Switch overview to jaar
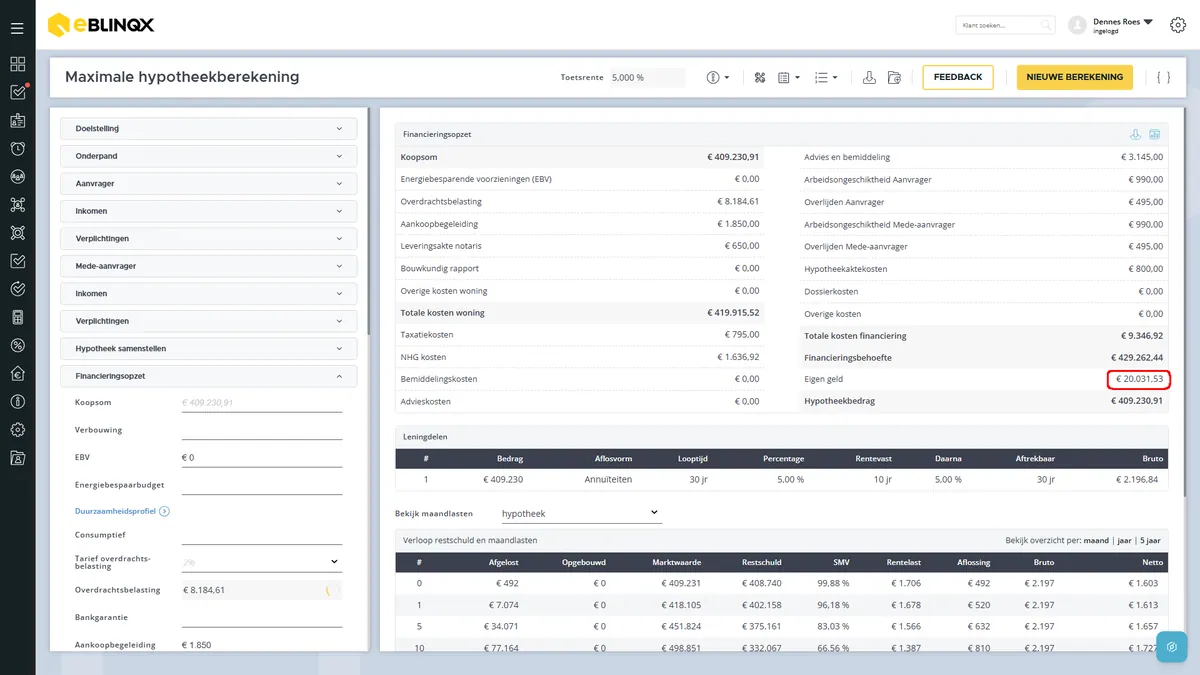 pos(1125,540)
